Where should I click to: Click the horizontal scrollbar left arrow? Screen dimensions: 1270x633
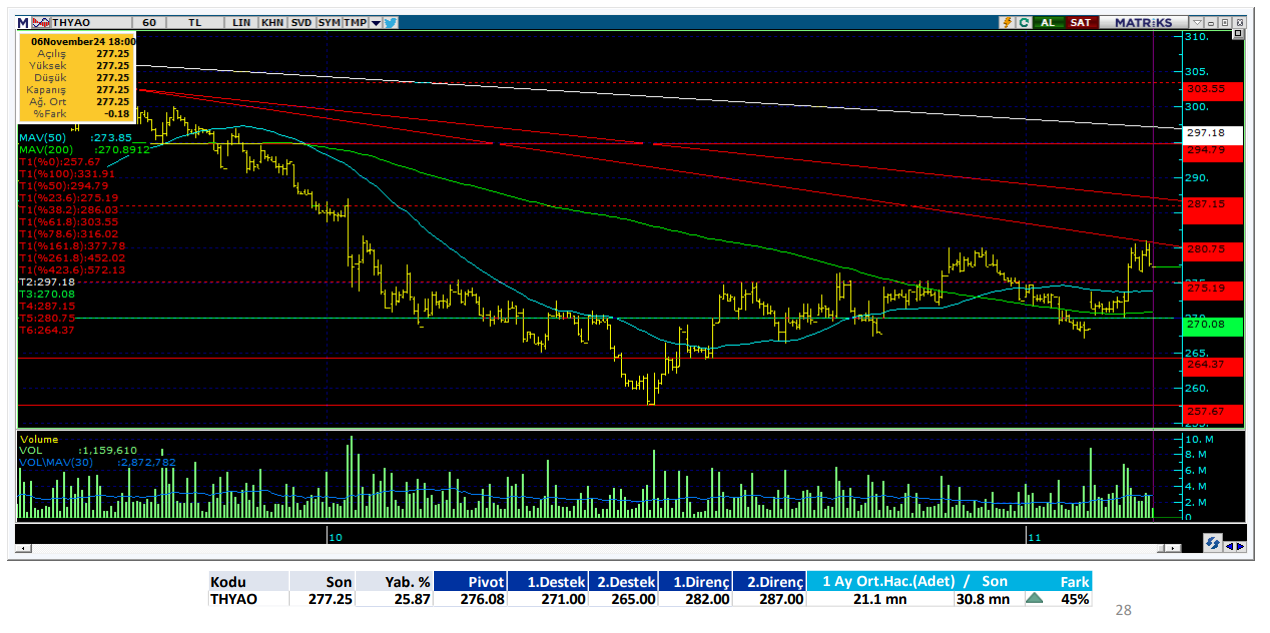click(x=23, y=549)
